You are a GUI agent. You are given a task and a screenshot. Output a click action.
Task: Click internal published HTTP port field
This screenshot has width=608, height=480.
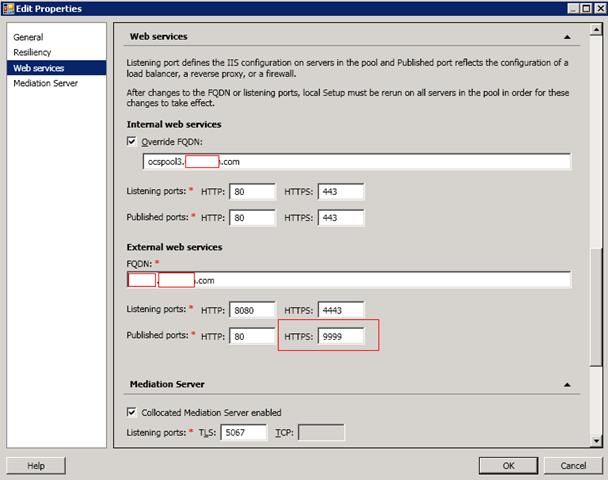pos(252,218)
